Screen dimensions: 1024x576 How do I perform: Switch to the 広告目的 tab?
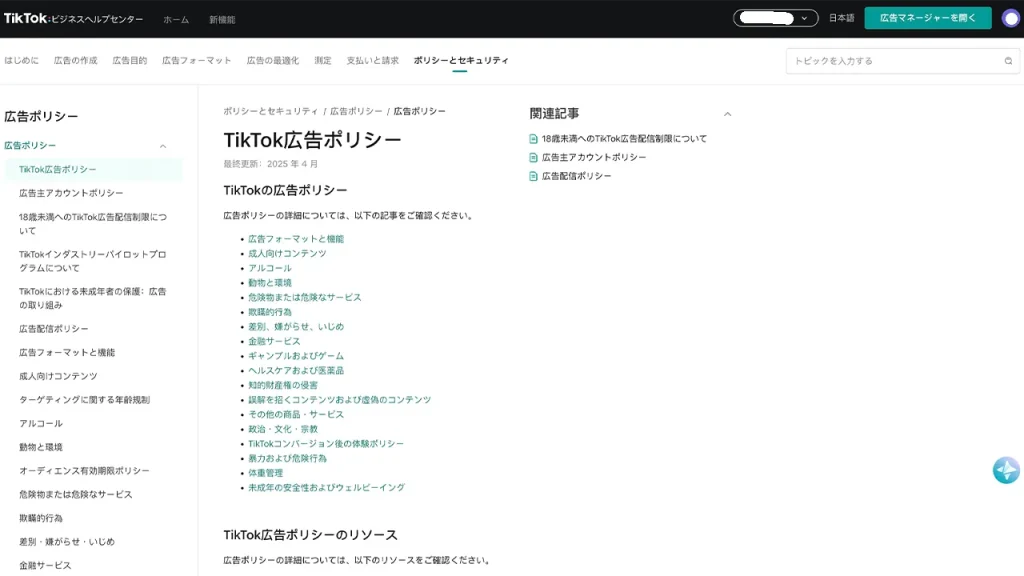(x=130, y=60)
